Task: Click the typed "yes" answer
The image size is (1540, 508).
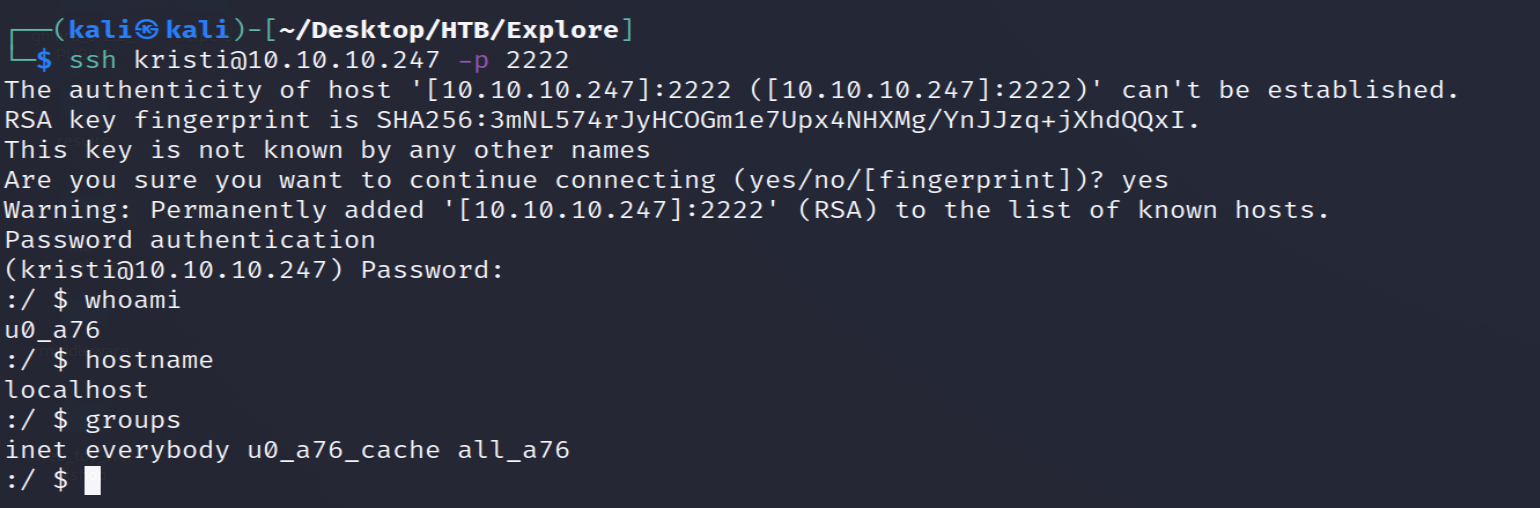Action: tap(1144, 180)
